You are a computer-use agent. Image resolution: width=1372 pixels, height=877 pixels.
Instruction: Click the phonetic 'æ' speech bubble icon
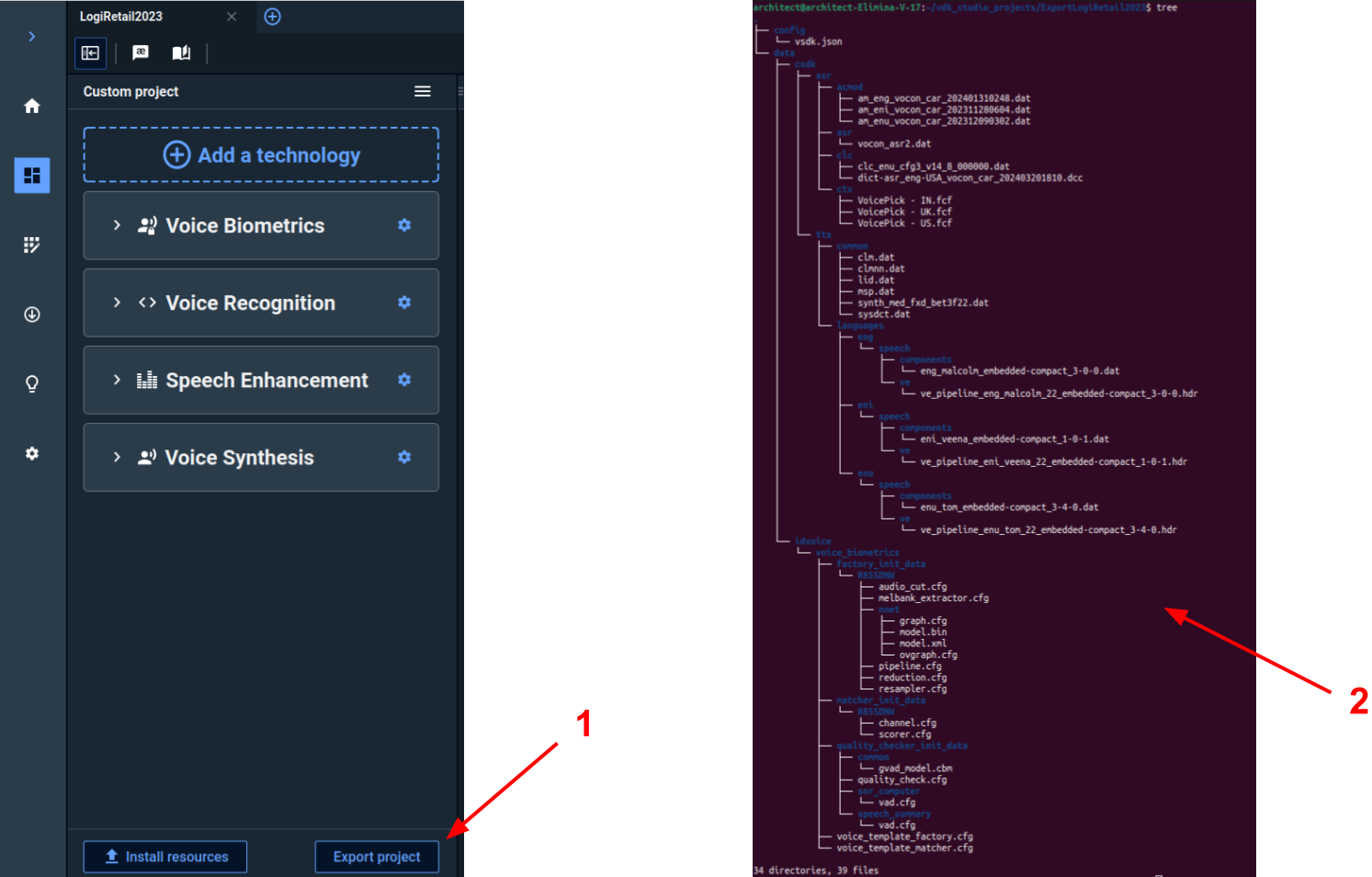[141, 52]
